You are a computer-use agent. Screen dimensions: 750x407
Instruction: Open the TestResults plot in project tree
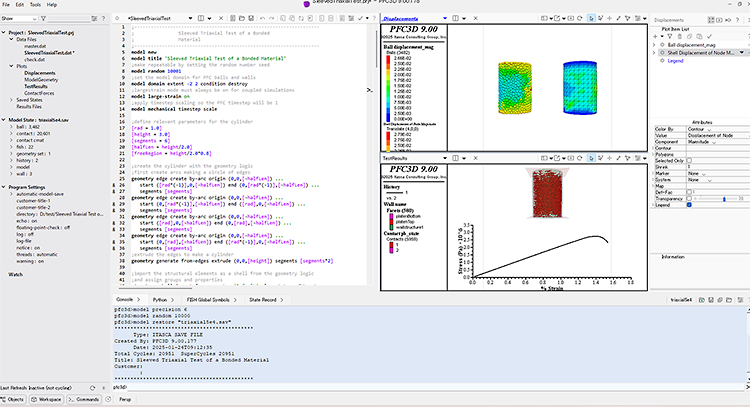tap(36, 87)
